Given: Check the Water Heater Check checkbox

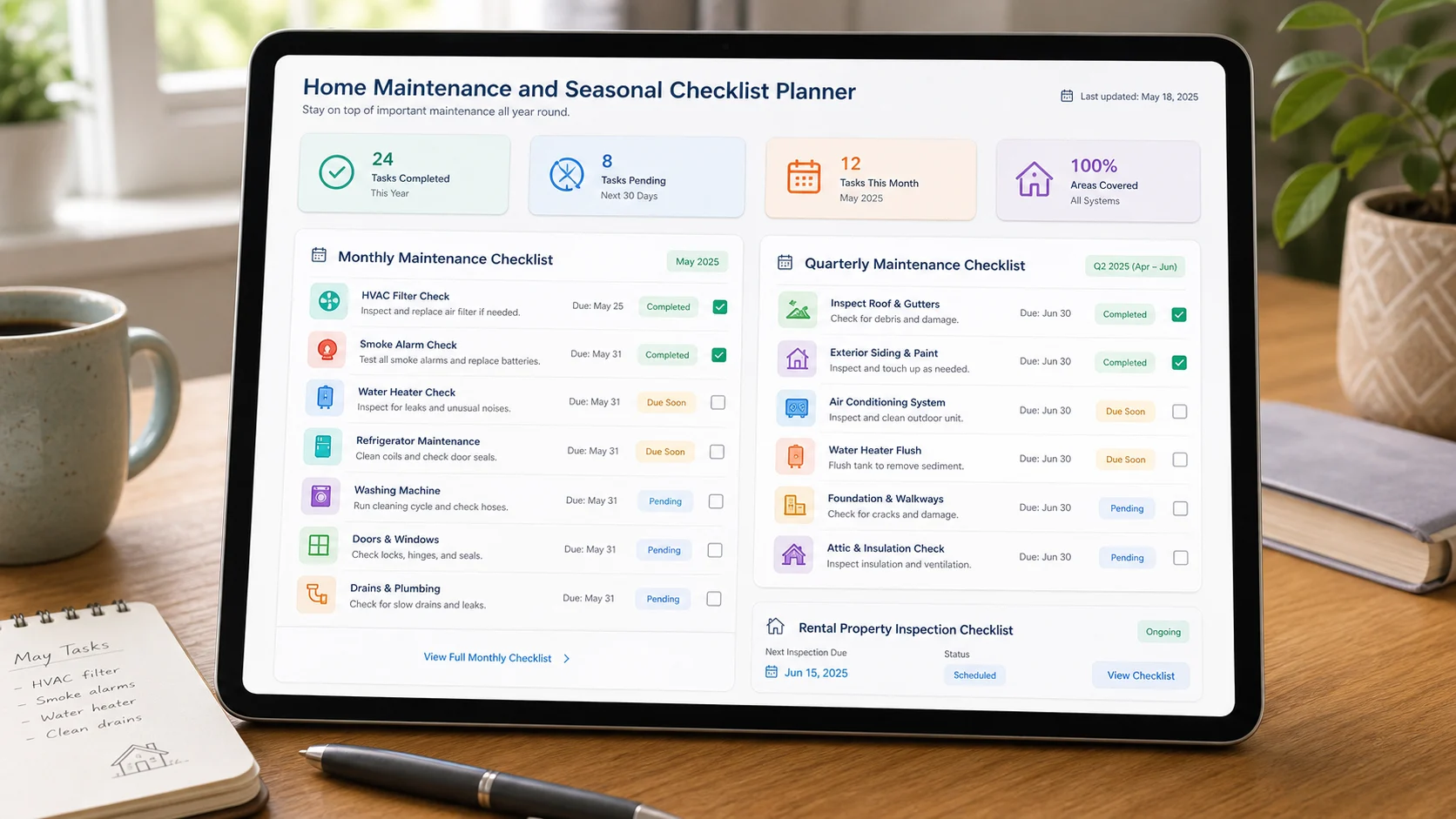Looking at the screenshot, I should [x=718, y=402].
